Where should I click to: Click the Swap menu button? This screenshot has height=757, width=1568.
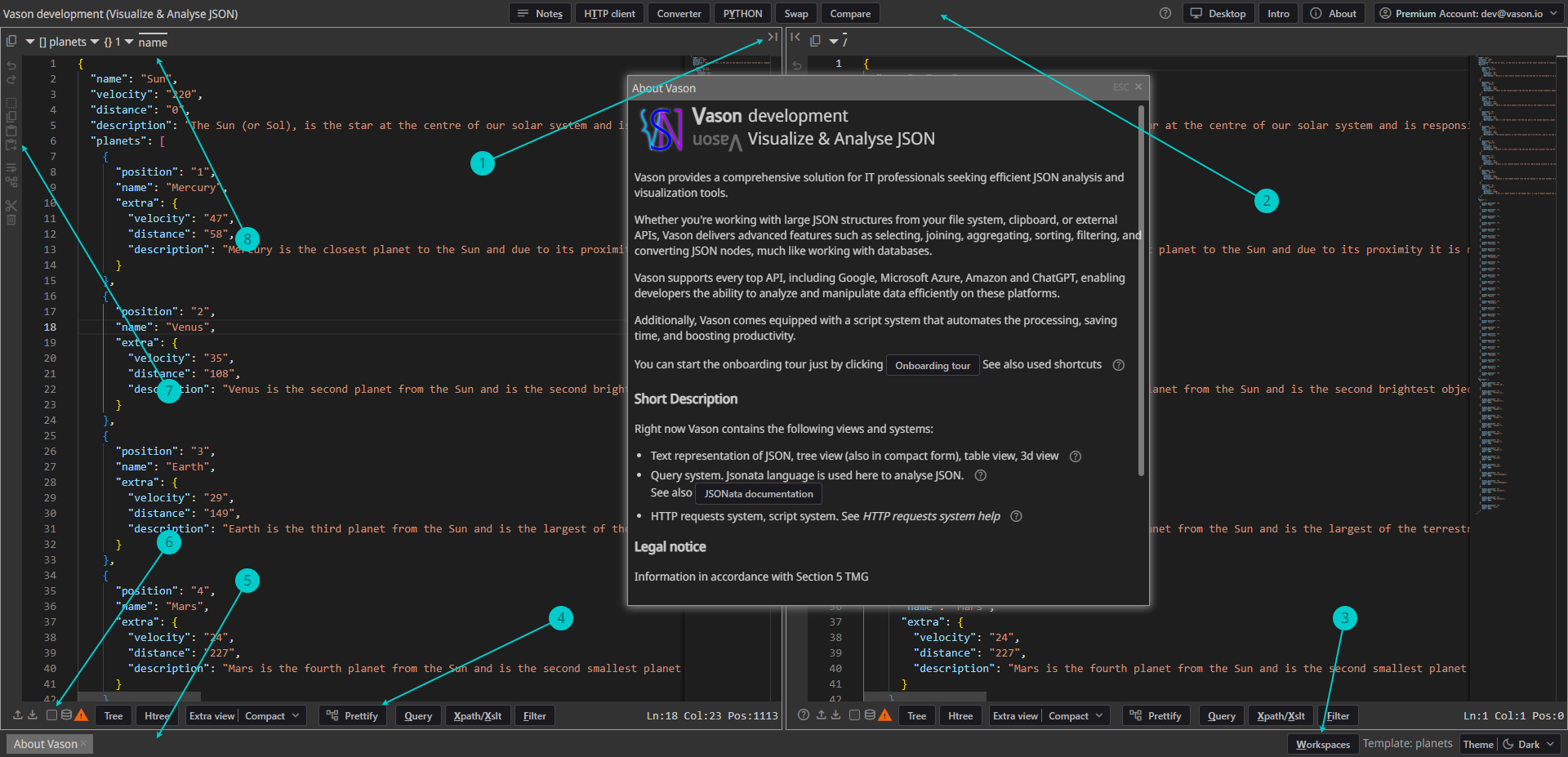click(796, 13)
